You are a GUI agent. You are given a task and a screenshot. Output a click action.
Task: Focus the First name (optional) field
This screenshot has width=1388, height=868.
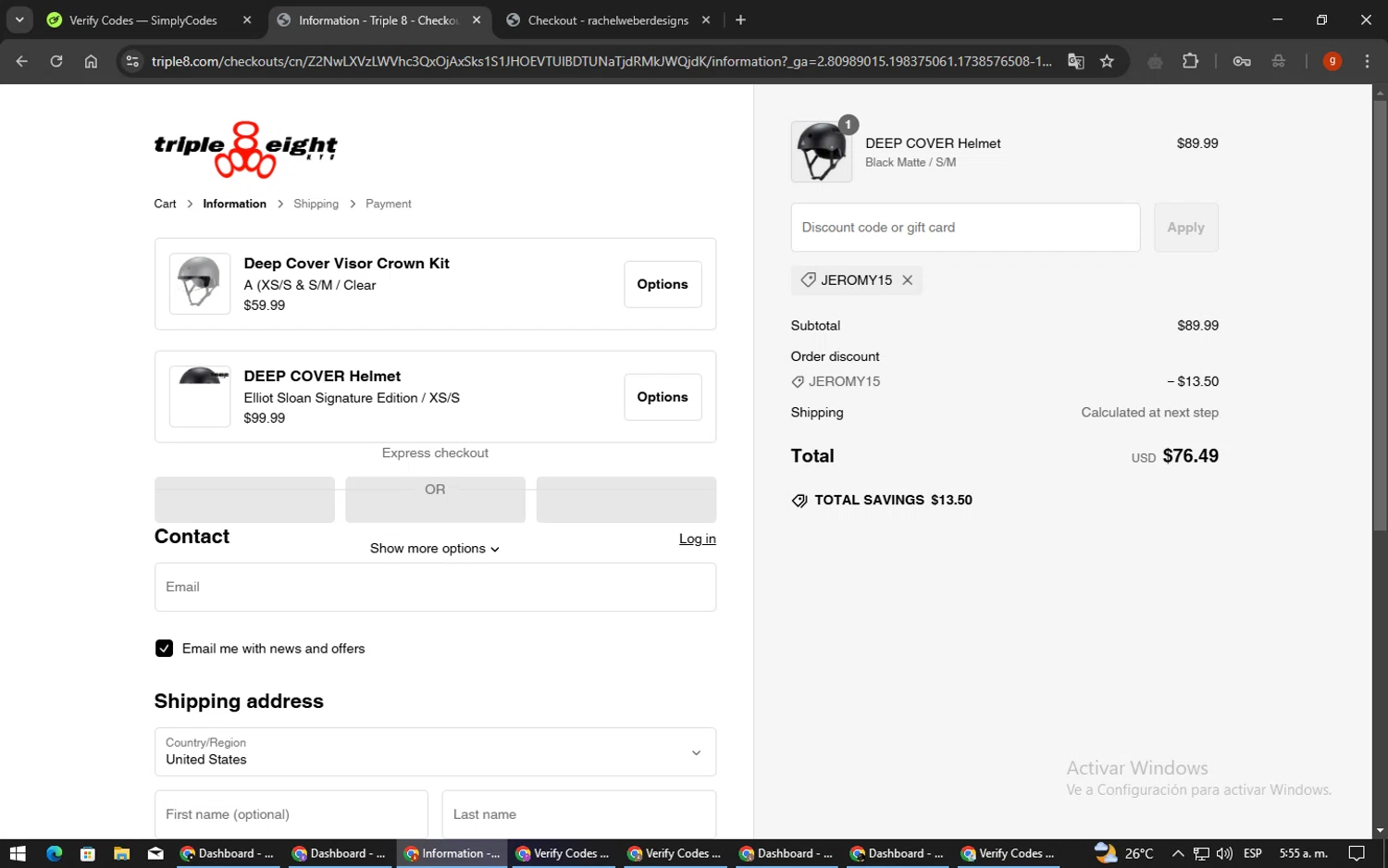[291, 814]
